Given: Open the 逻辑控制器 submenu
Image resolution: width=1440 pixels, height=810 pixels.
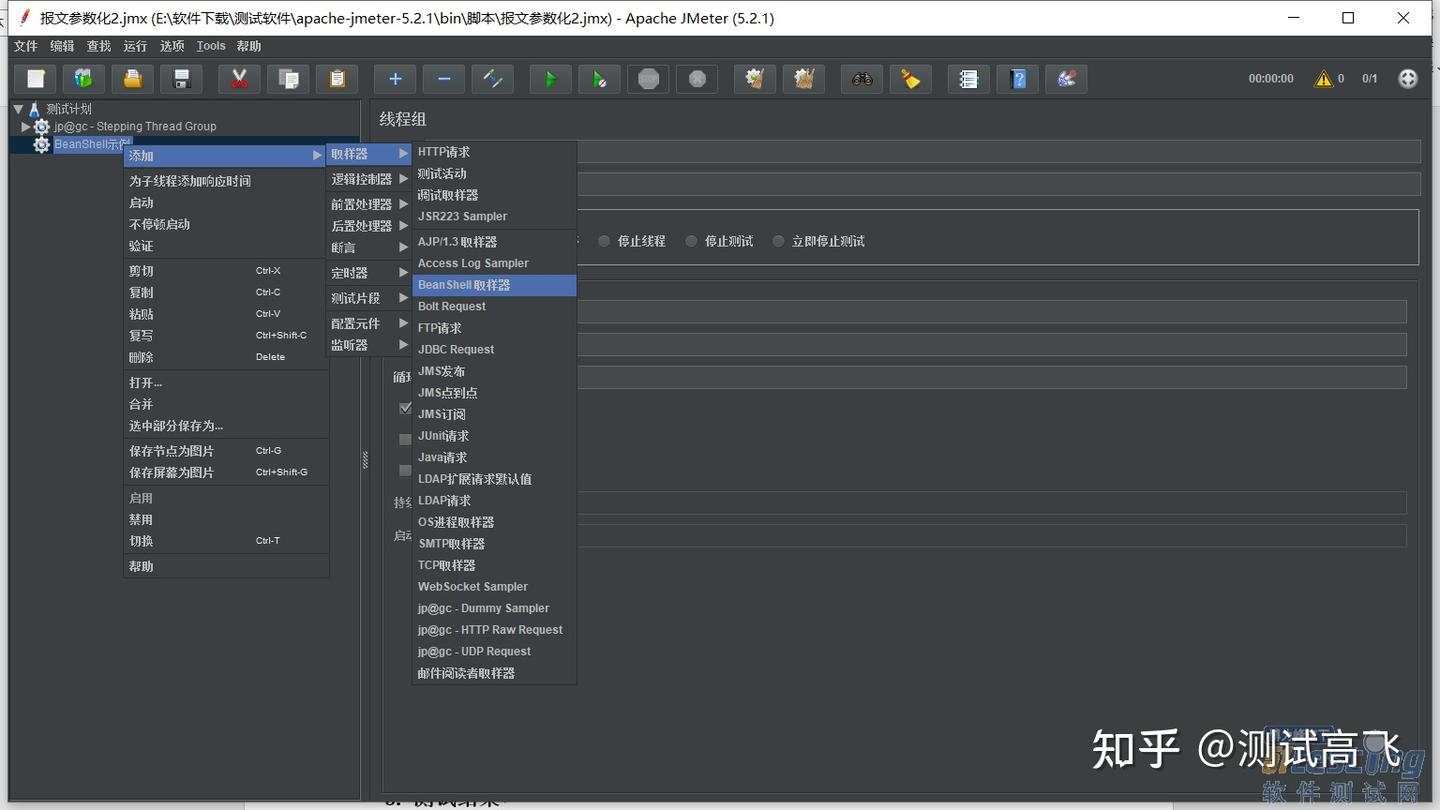Looking at the screenshot, I should tap(369, 179).
